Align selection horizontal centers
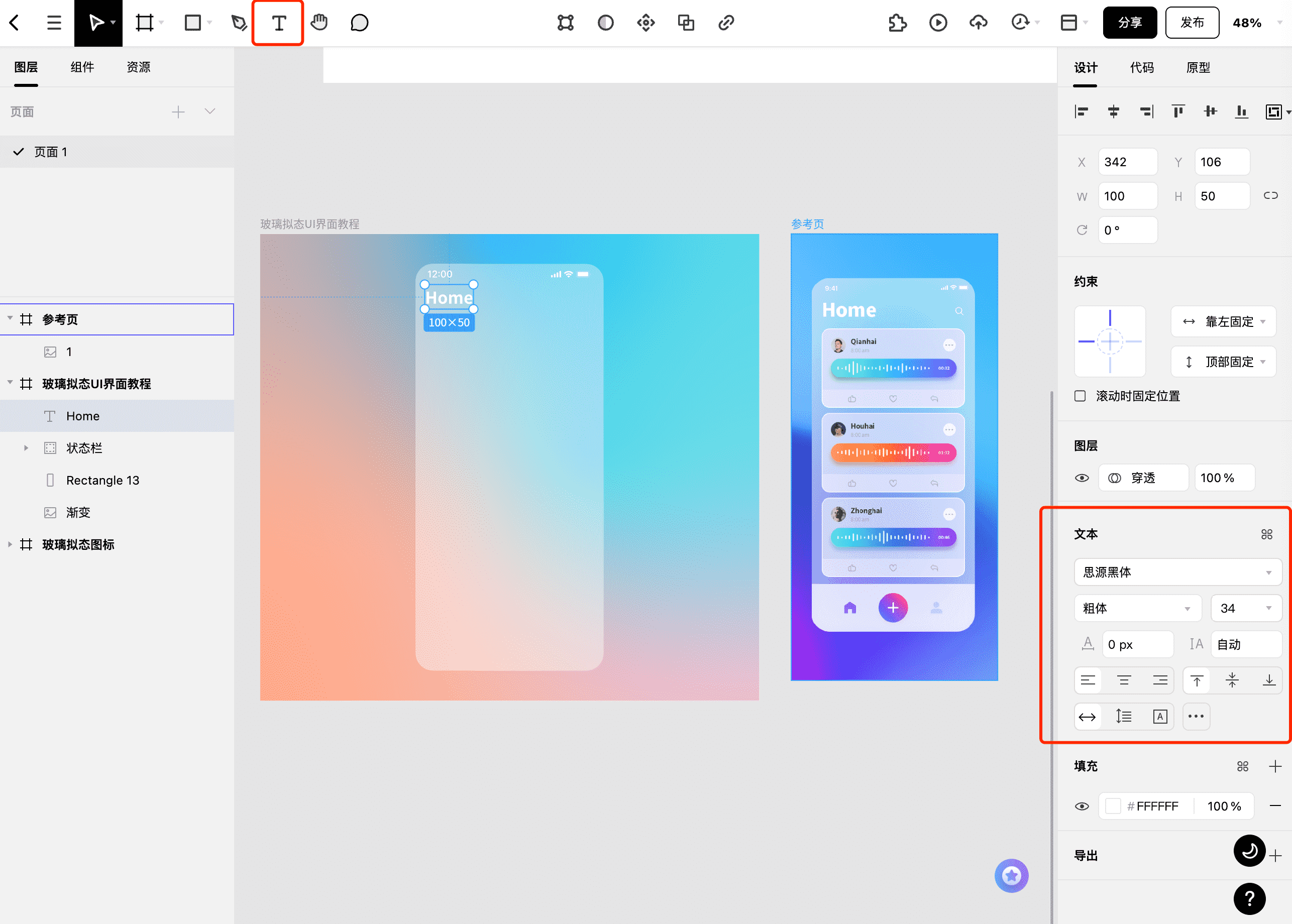 click(1113, 111)
